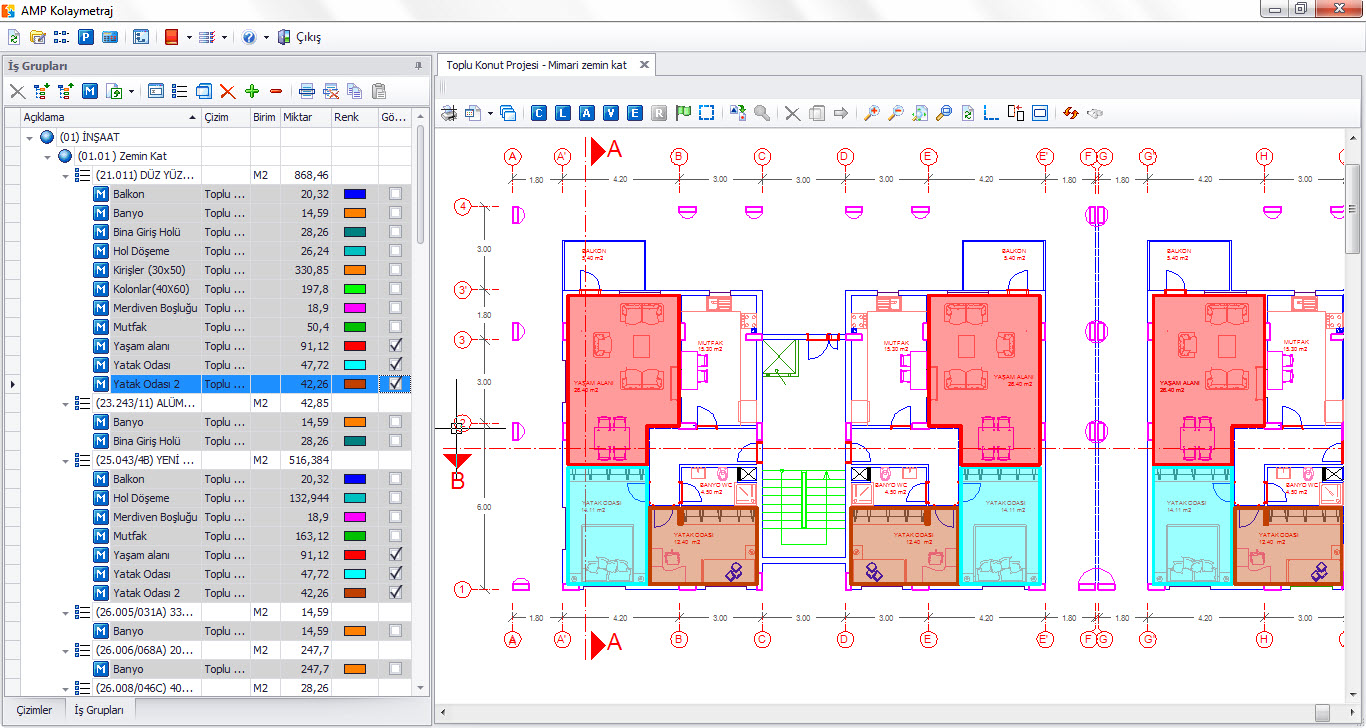Viewport: 1366px width, 728px height.
Task: Collapse the (23.243/11) ALÜM... group
Action: coord(66,403)
